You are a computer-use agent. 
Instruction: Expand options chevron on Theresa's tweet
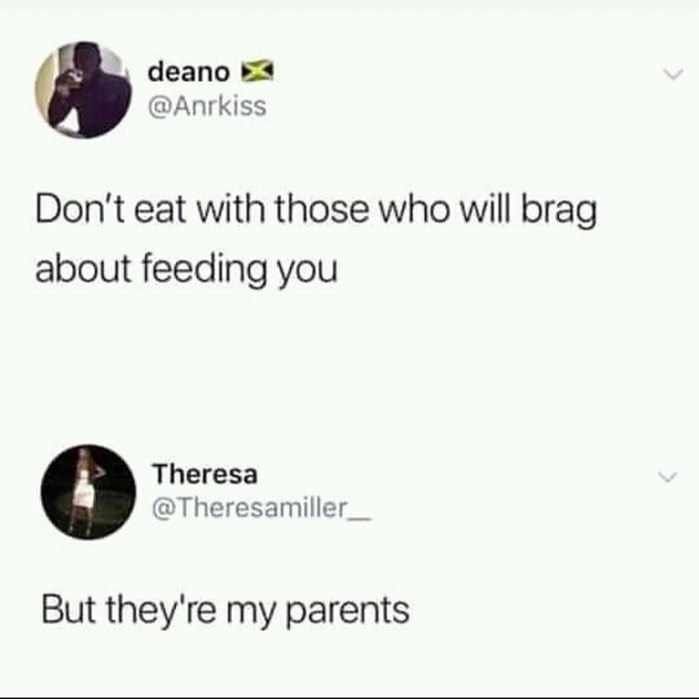668,477
